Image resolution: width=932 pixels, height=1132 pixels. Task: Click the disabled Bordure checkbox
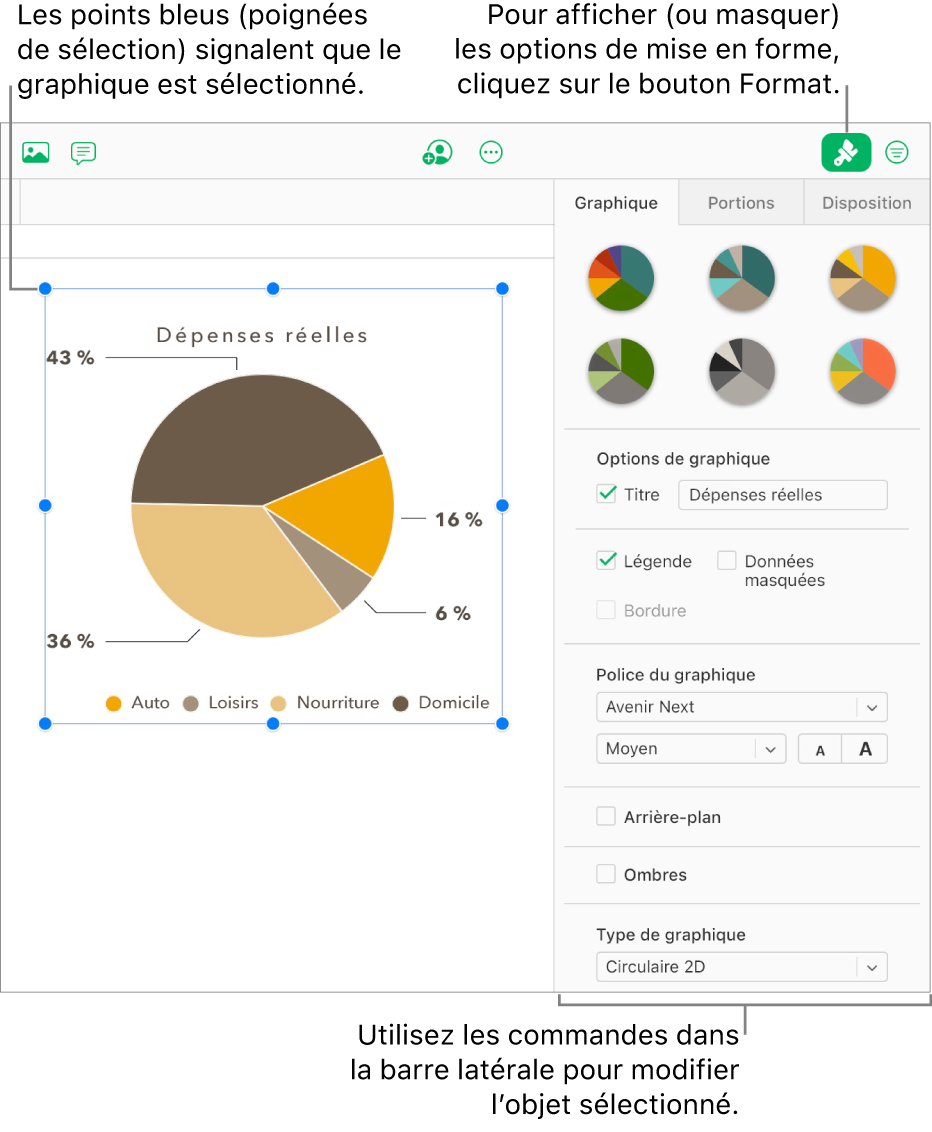tap(606, 610)
